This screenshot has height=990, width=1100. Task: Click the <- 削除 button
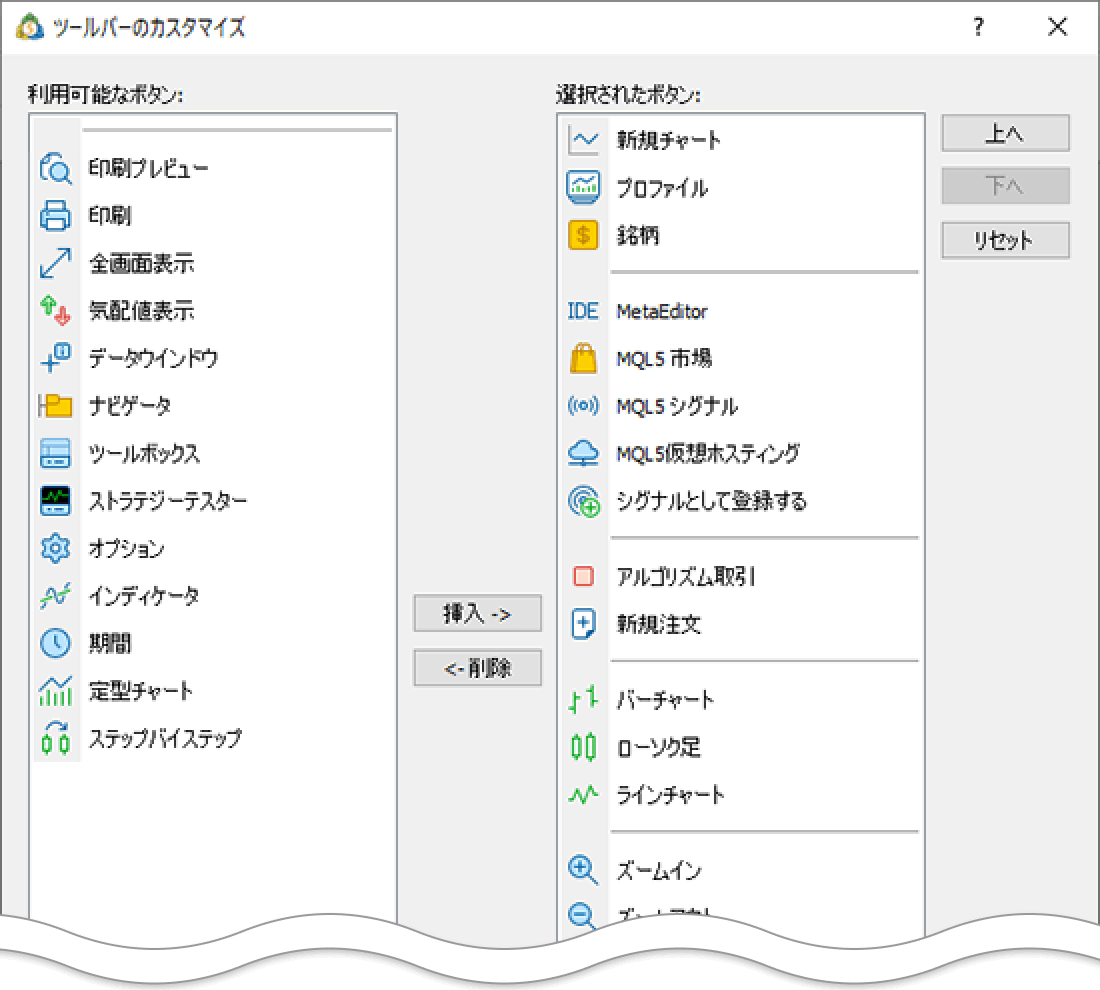[x=478, y=667]
